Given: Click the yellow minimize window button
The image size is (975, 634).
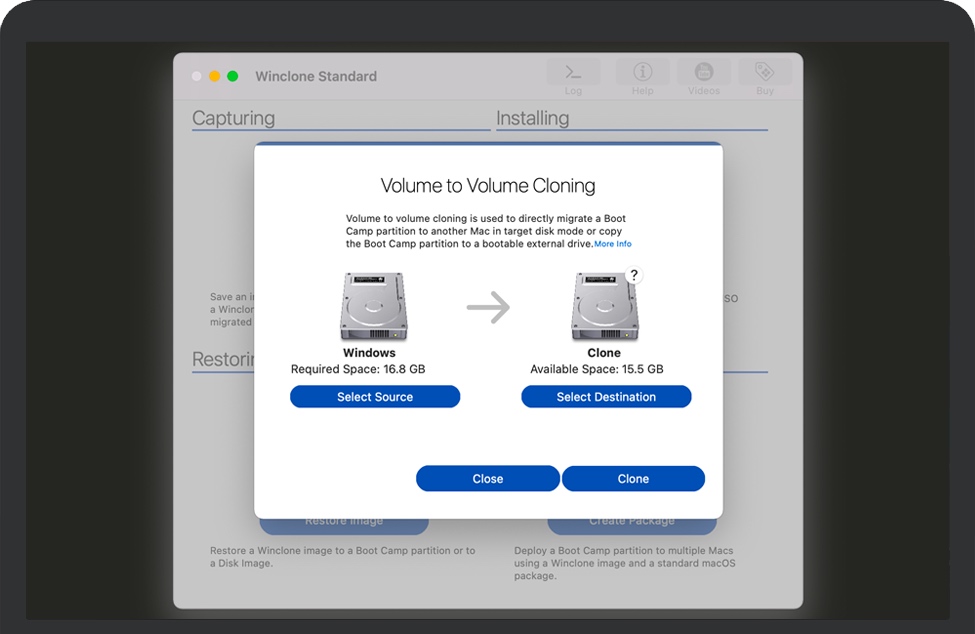Looking at the screenshot, I should [215, 76].
